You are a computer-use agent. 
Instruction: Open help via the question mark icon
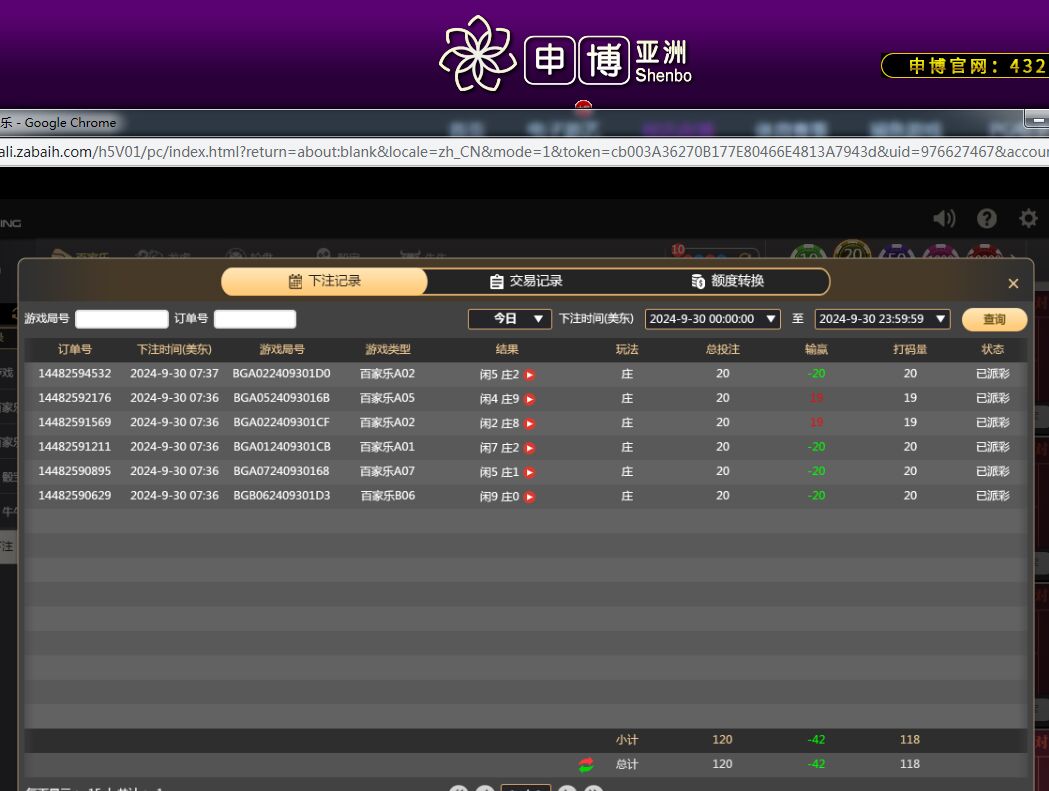pyautogui.click(x=987, y=218)
